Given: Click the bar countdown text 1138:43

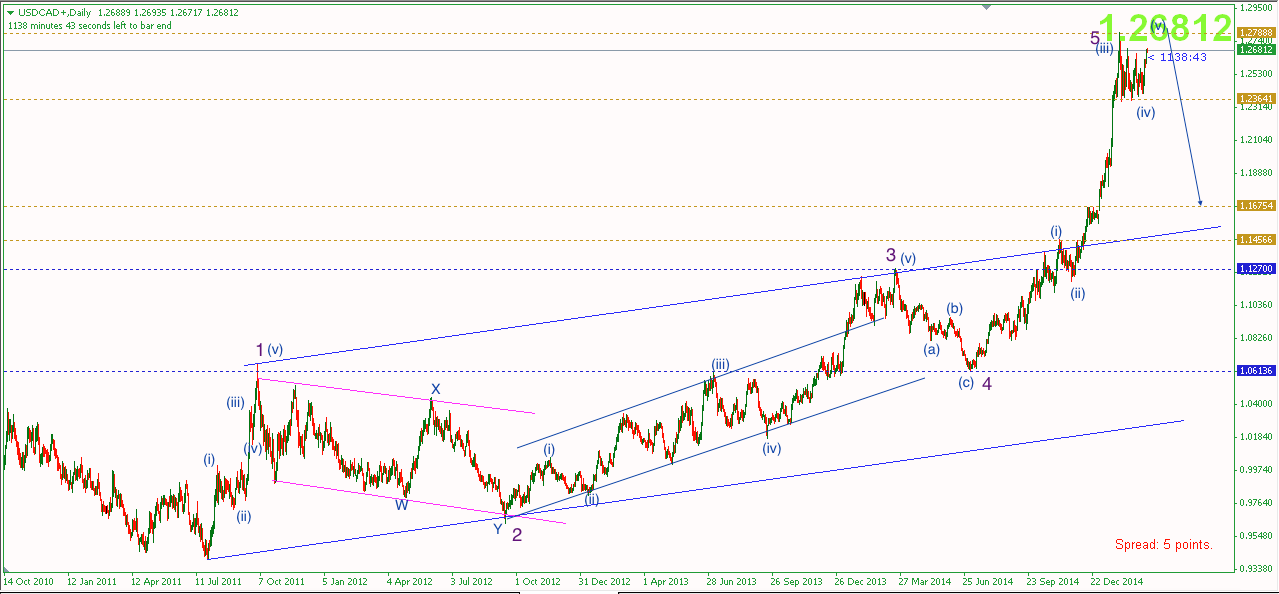Looking at the screenshot, I should coord(1181,57).
